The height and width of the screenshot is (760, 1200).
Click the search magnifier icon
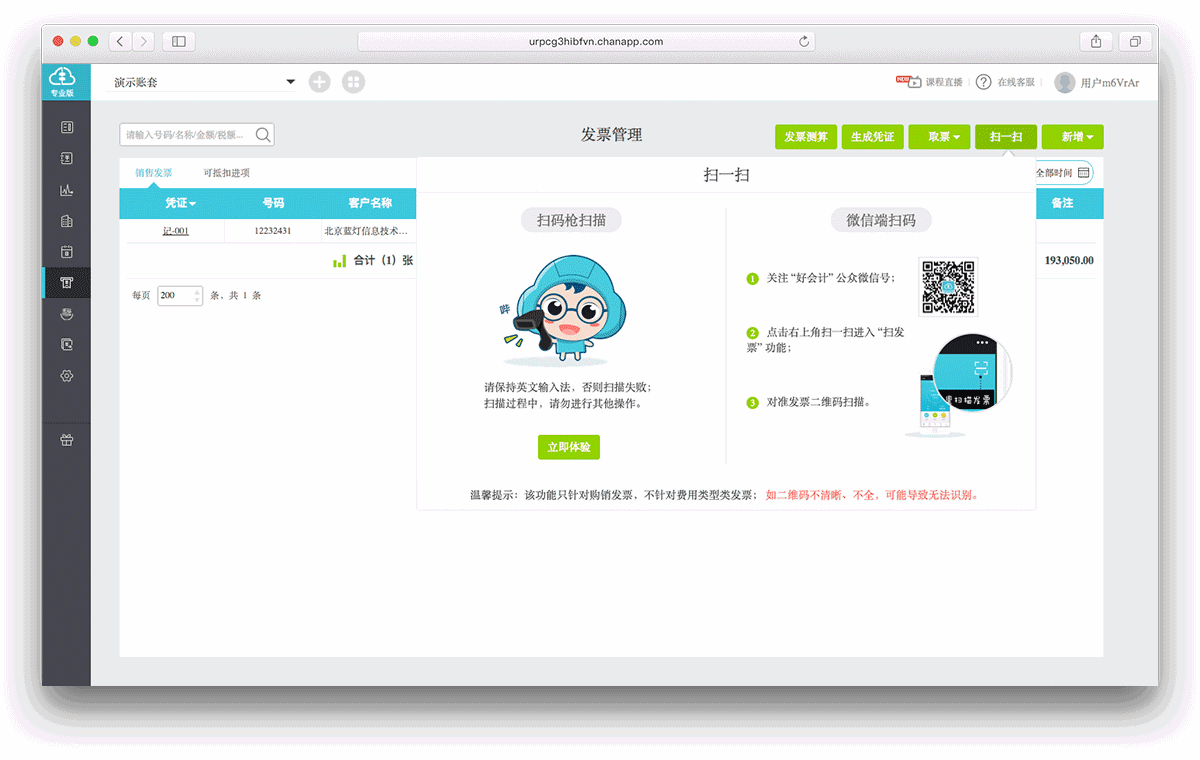pyautogui.click(x=263, y=135)
